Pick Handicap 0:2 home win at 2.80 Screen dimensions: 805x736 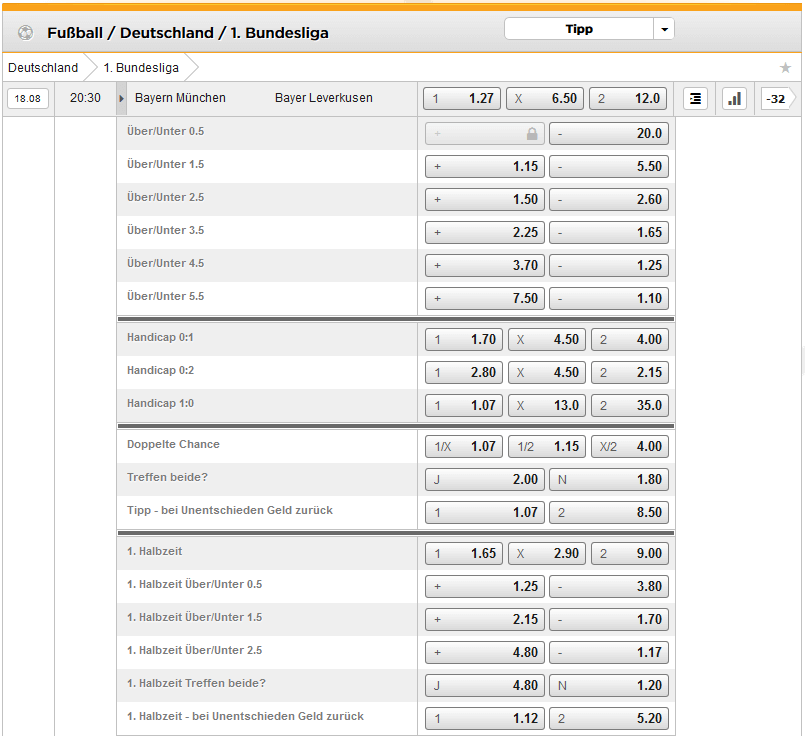coord(464,373)
